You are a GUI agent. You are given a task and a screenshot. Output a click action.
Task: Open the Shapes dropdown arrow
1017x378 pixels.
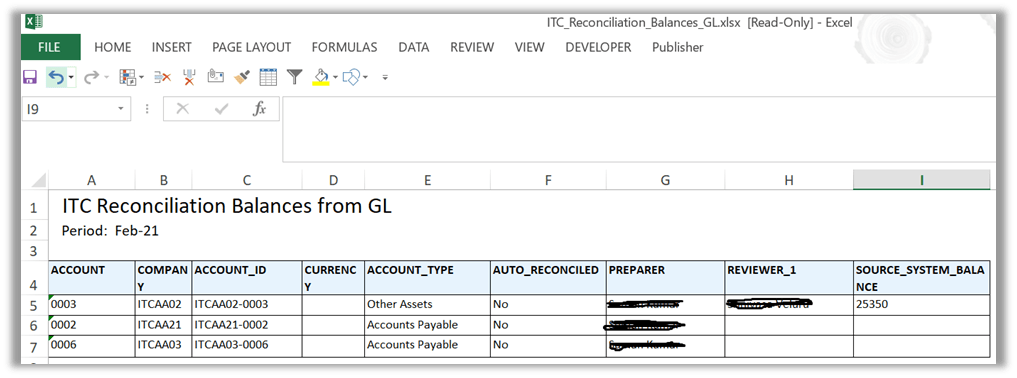click(x=365, y=78)
